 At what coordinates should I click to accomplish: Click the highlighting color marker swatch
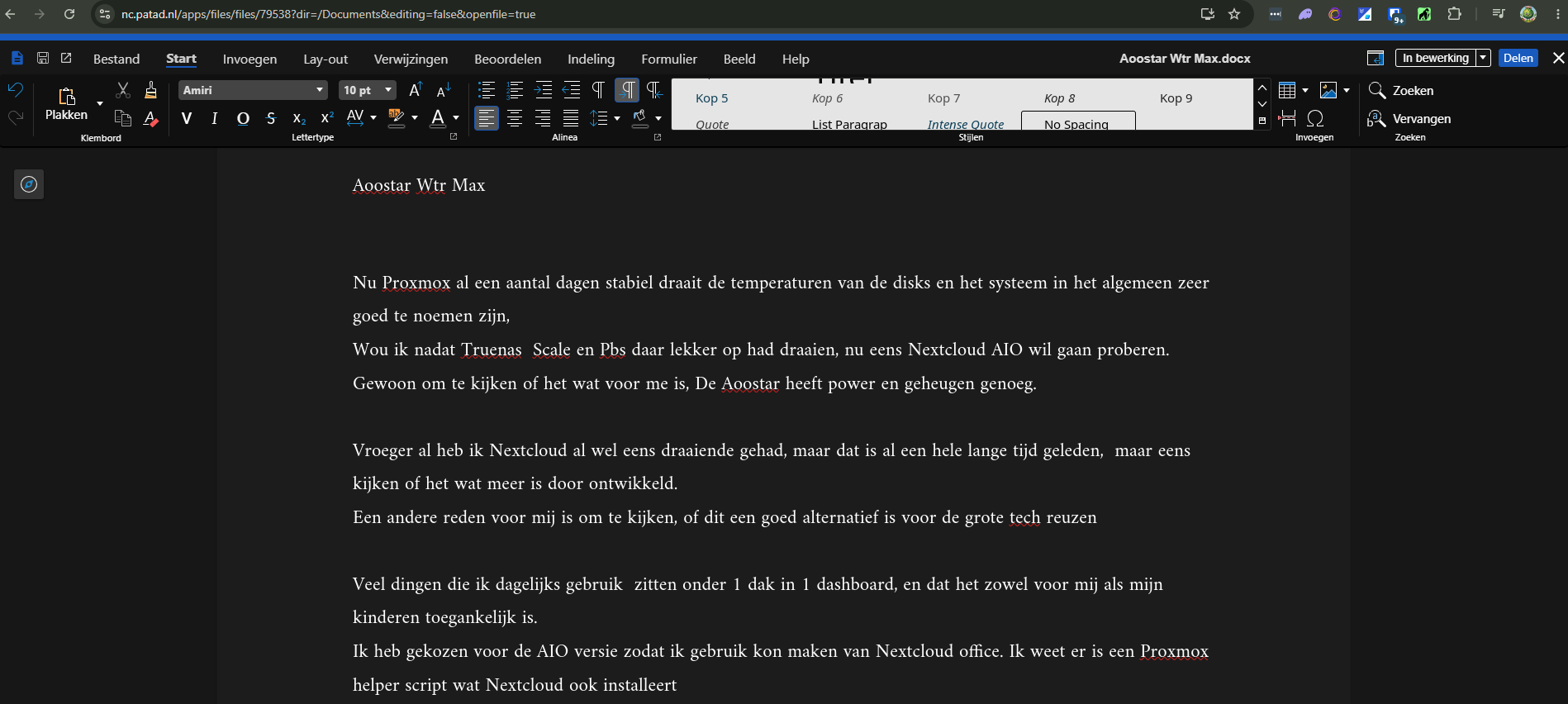pos(397,118)
